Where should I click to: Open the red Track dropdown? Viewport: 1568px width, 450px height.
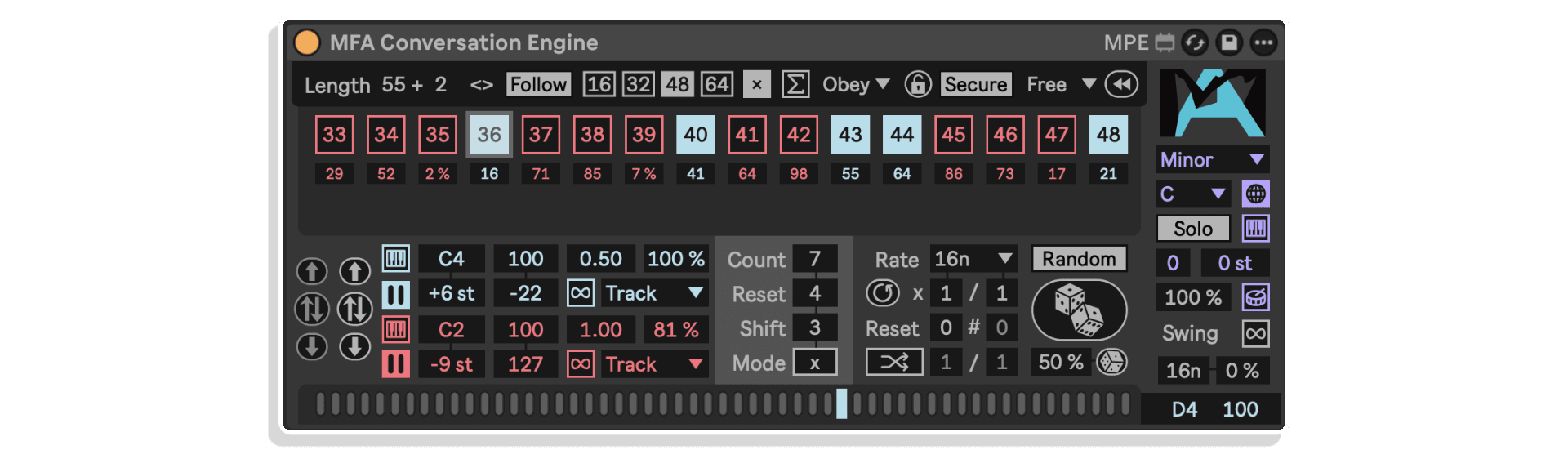(654, 363)
